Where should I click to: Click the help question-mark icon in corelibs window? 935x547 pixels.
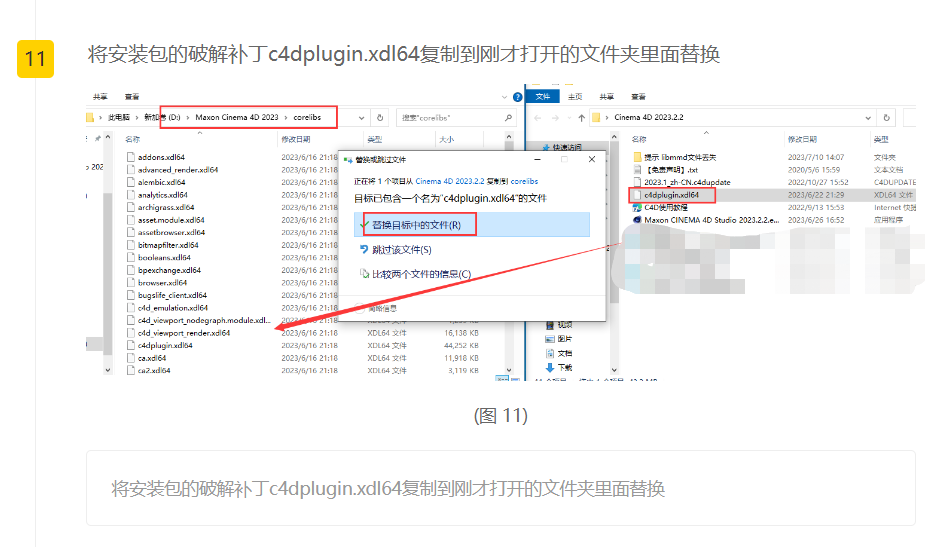[518, 97]
